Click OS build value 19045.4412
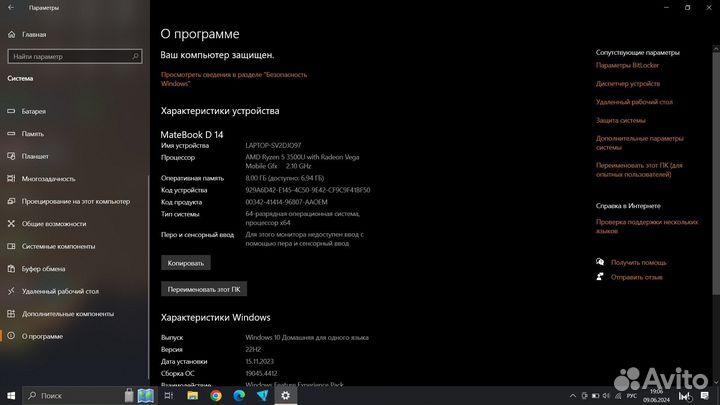This screenshot has width=720, height=405. point(261,373)
